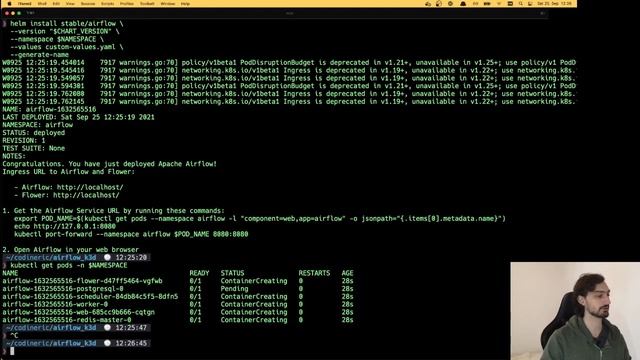Click the yellow minimize window button

(x=13, y=13)
